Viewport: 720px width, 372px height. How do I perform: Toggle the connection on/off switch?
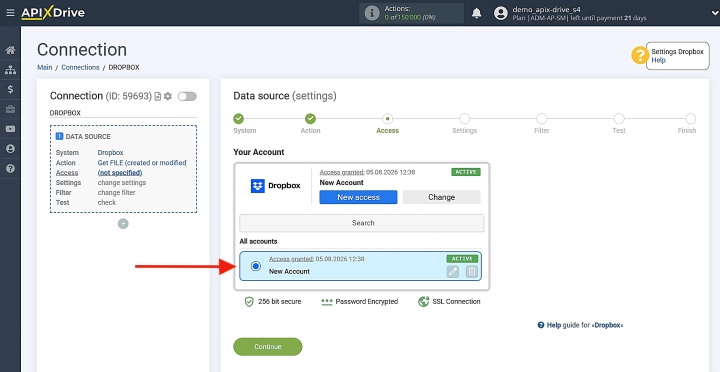coord(187,96)
